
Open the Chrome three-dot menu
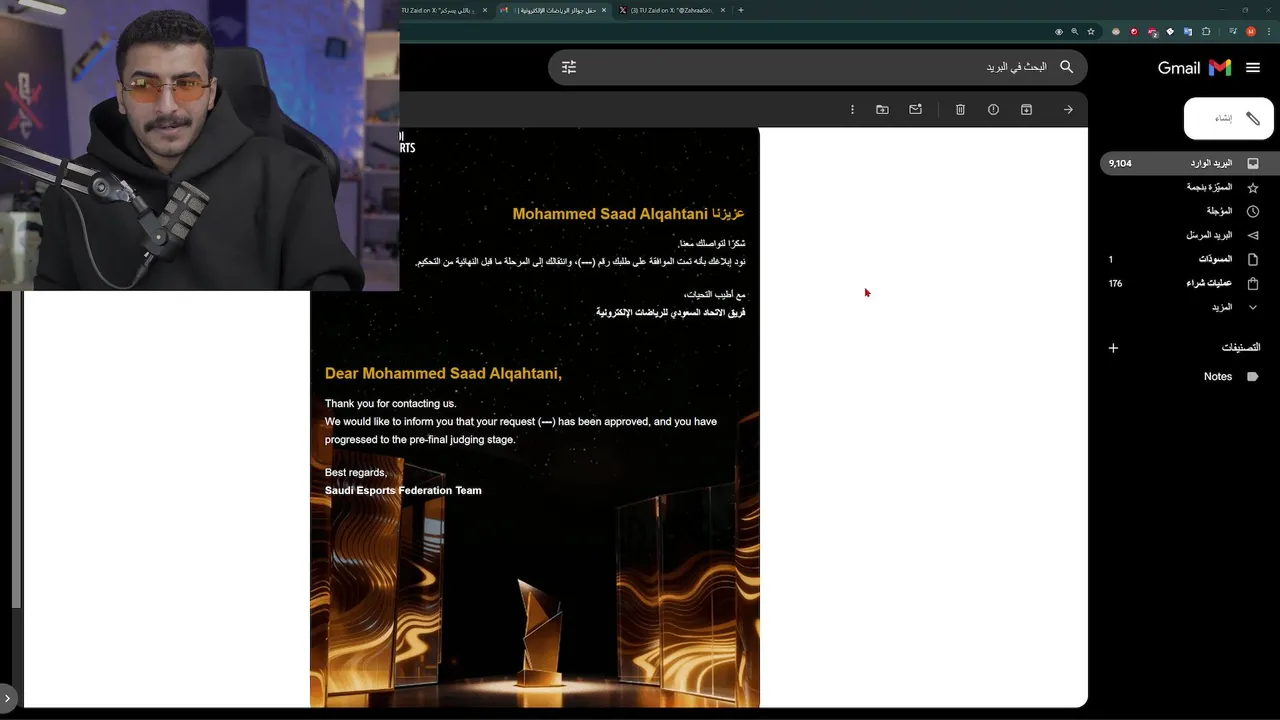1269,32
